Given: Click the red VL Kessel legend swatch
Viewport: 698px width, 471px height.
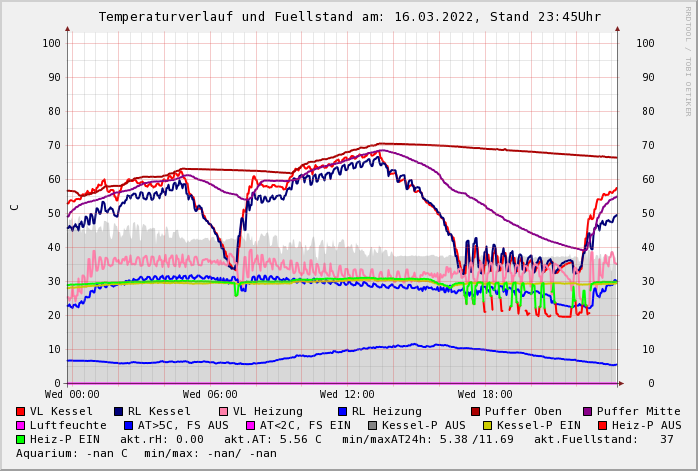Looking at the screenshot, I should 20,411.
